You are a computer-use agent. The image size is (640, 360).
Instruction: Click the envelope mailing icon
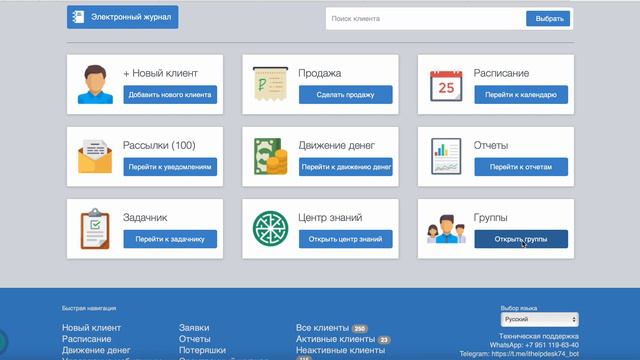95,156
